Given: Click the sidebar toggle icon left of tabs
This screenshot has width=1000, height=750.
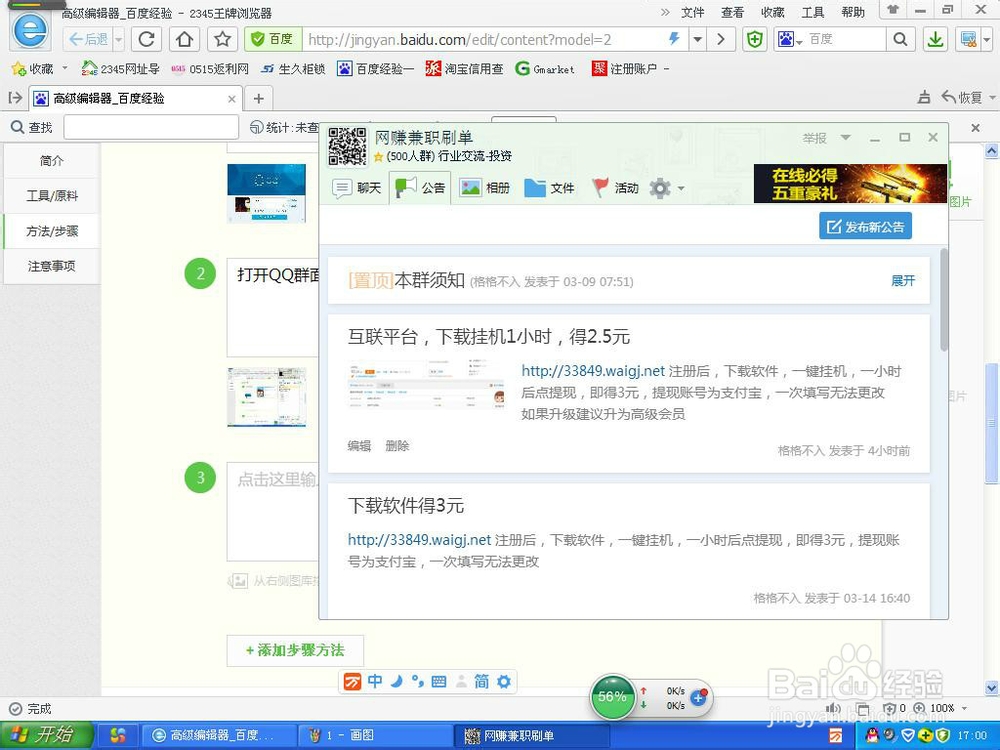Looking at the screenshot, I should (x=15, y=98).
